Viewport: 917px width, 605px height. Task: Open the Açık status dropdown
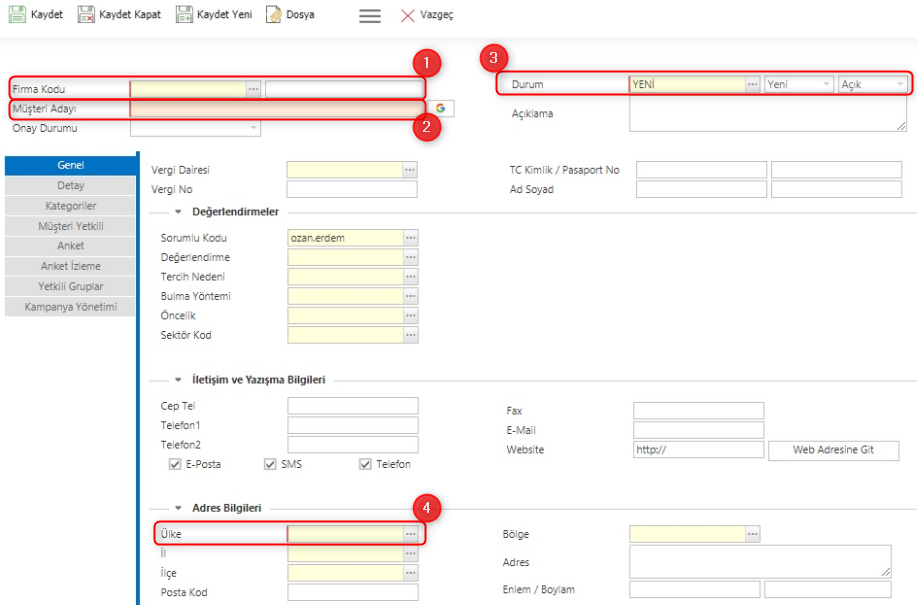tap(899, 83)
